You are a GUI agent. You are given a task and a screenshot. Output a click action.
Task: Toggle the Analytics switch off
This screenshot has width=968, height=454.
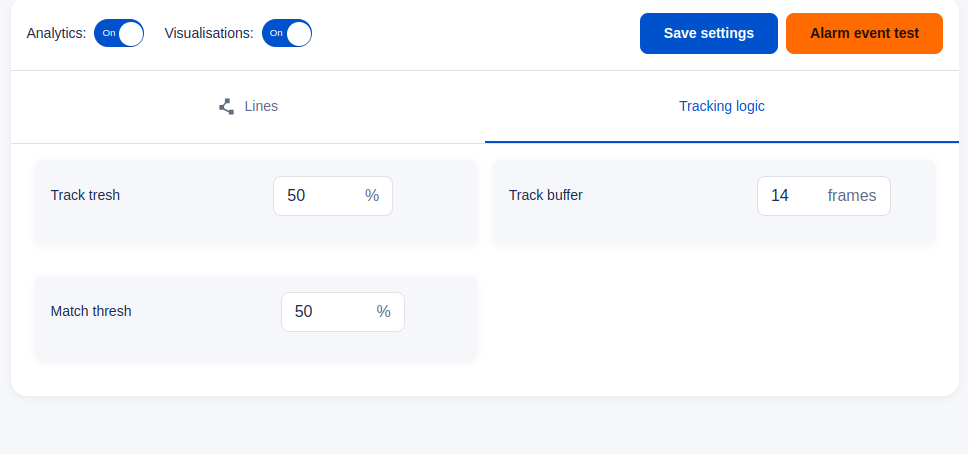click(x=119, y=33)
